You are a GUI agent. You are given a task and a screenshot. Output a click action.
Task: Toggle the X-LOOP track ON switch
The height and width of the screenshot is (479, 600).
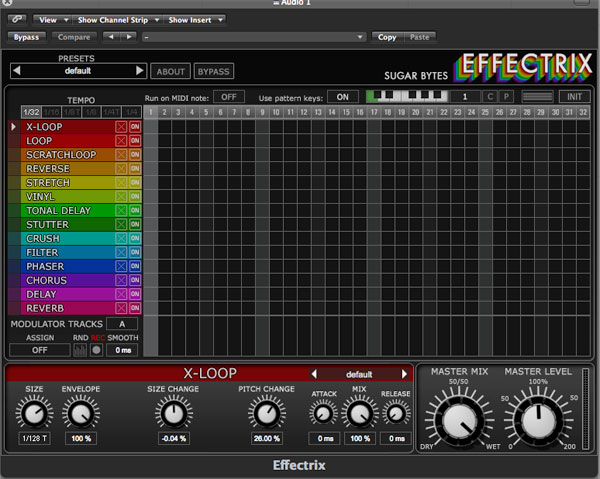click(x=135, y=127)
